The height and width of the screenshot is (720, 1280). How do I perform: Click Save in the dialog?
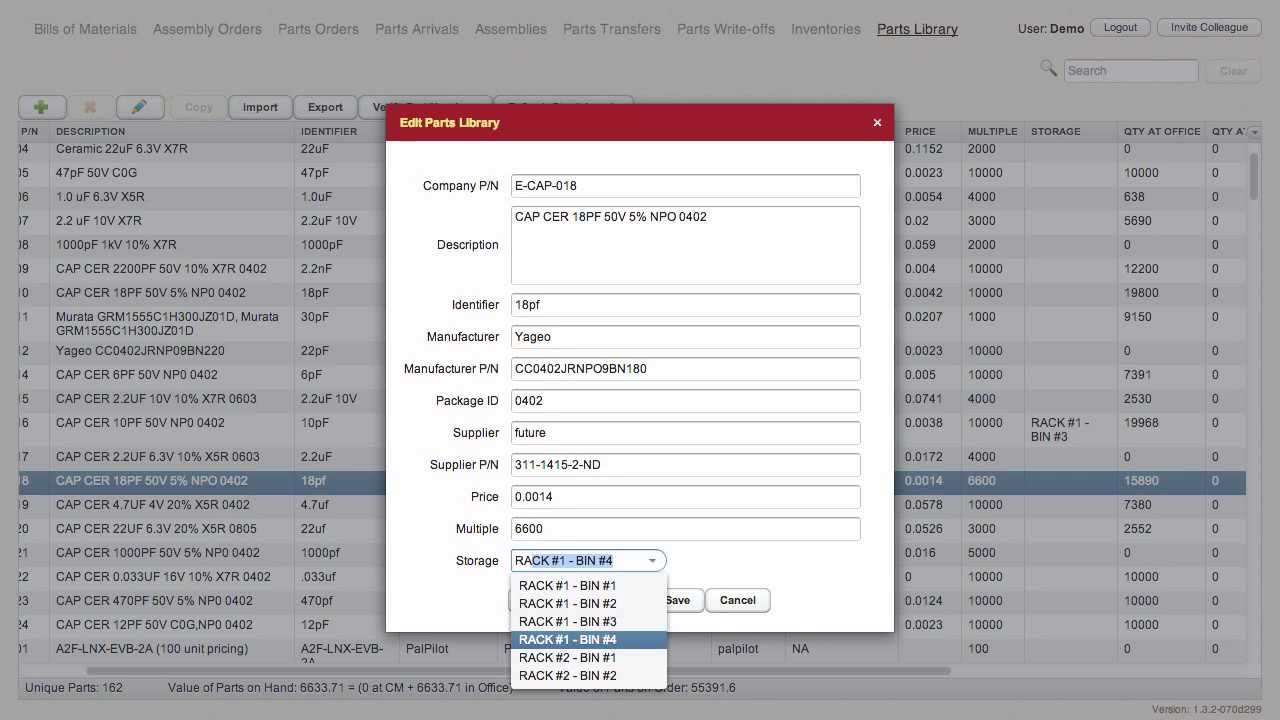click(678, 600)
